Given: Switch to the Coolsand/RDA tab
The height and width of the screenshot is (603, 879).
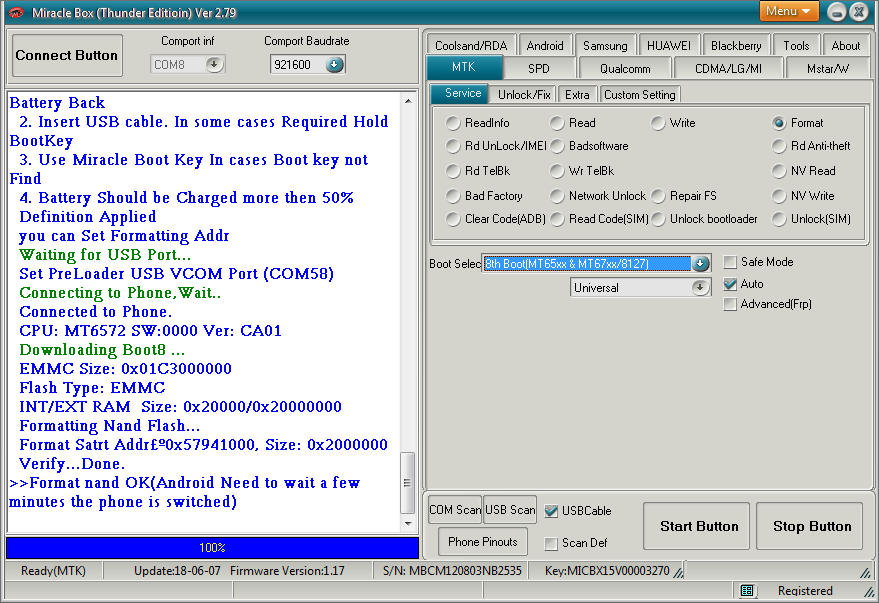Looking at the screenshot, I should (x=471, y=45).
